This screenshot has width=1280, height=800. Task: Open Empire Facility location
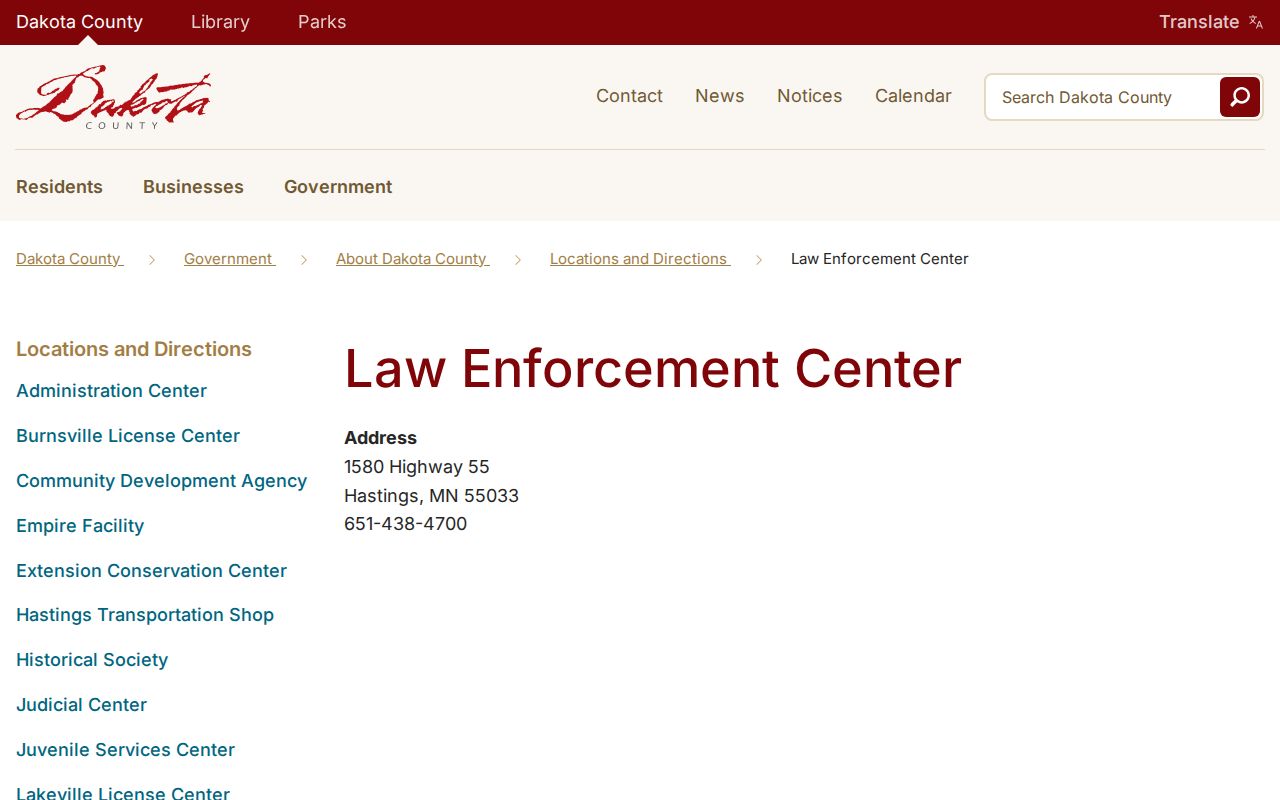pyautogui.click(x=80, y=526)
